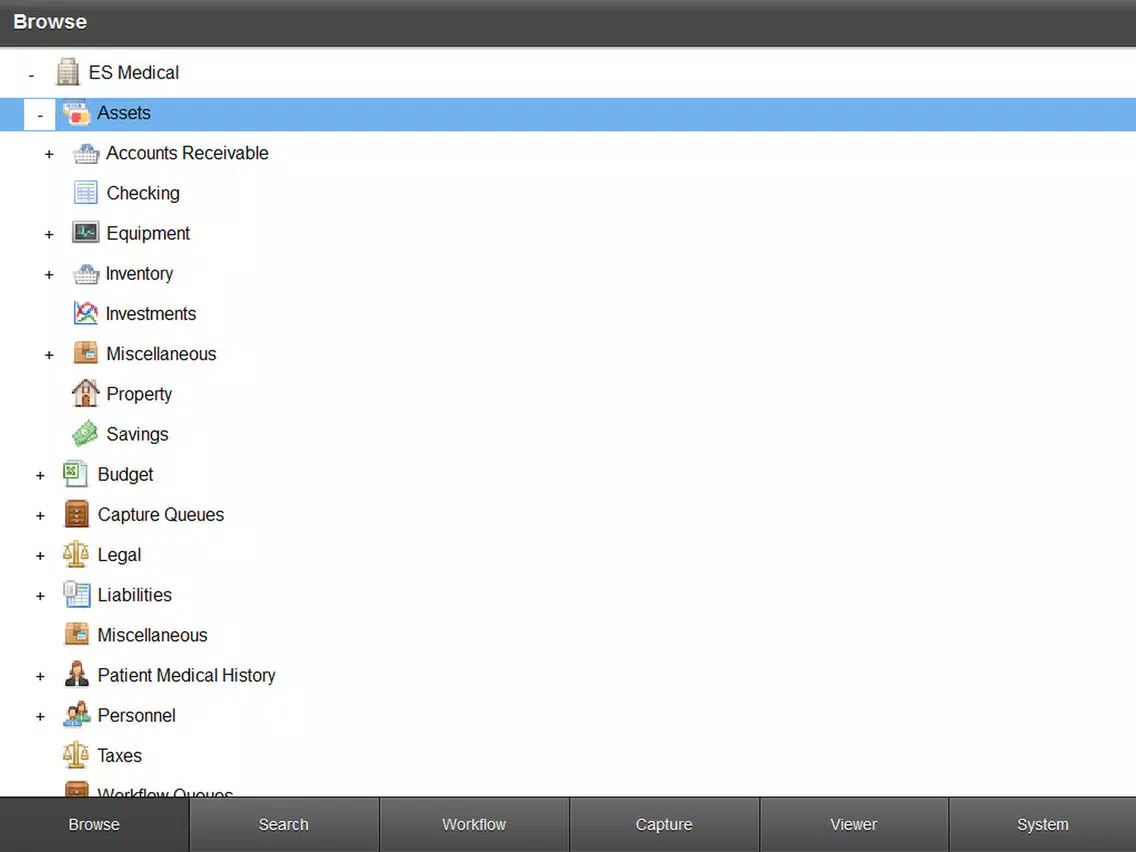1136x852 pixels.
Task: Click the box icon of root-level Miscellaneous
Action: tap(76, 635)
